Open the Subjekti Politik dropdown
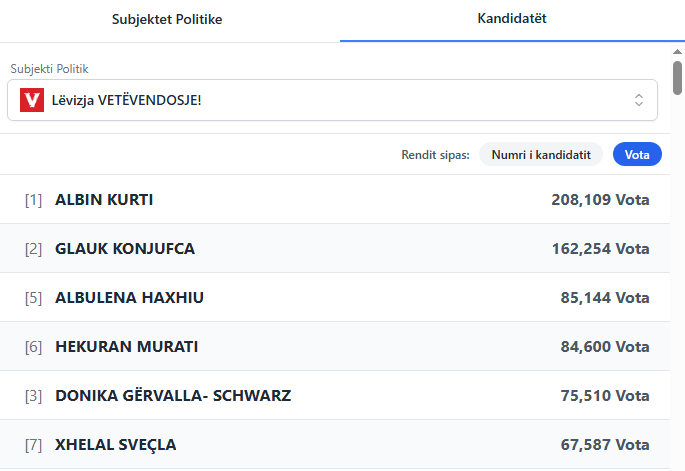 tap(332, 100)
